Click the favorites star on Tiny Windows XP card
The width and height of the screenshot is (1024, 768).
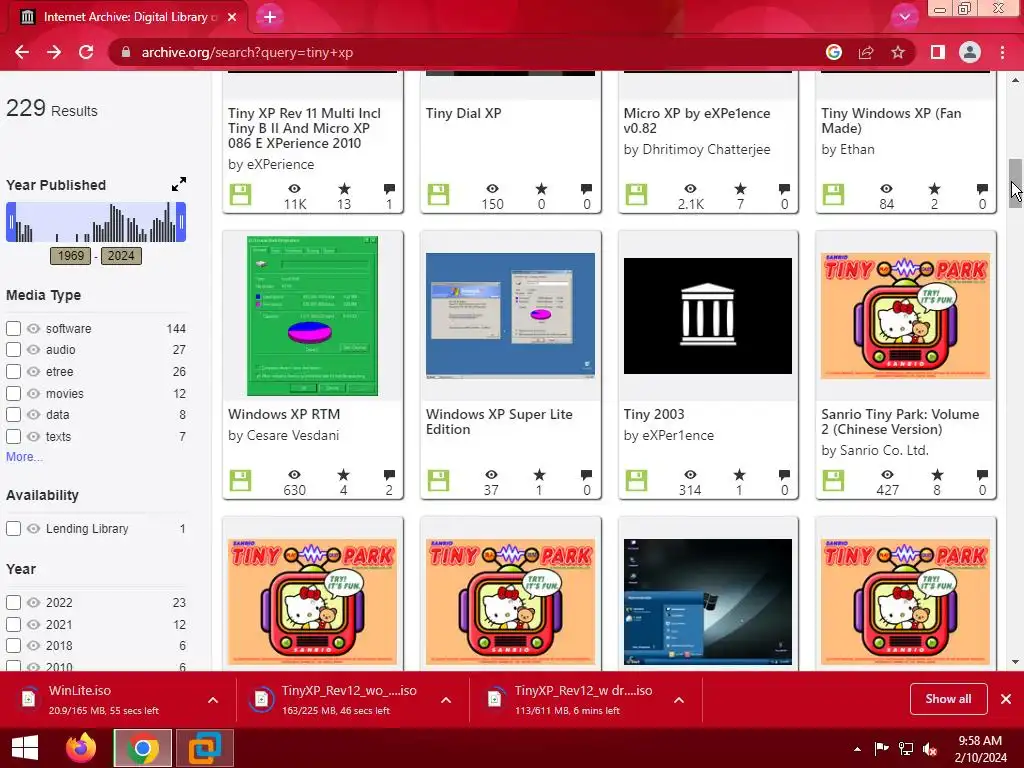click(935, 189)
